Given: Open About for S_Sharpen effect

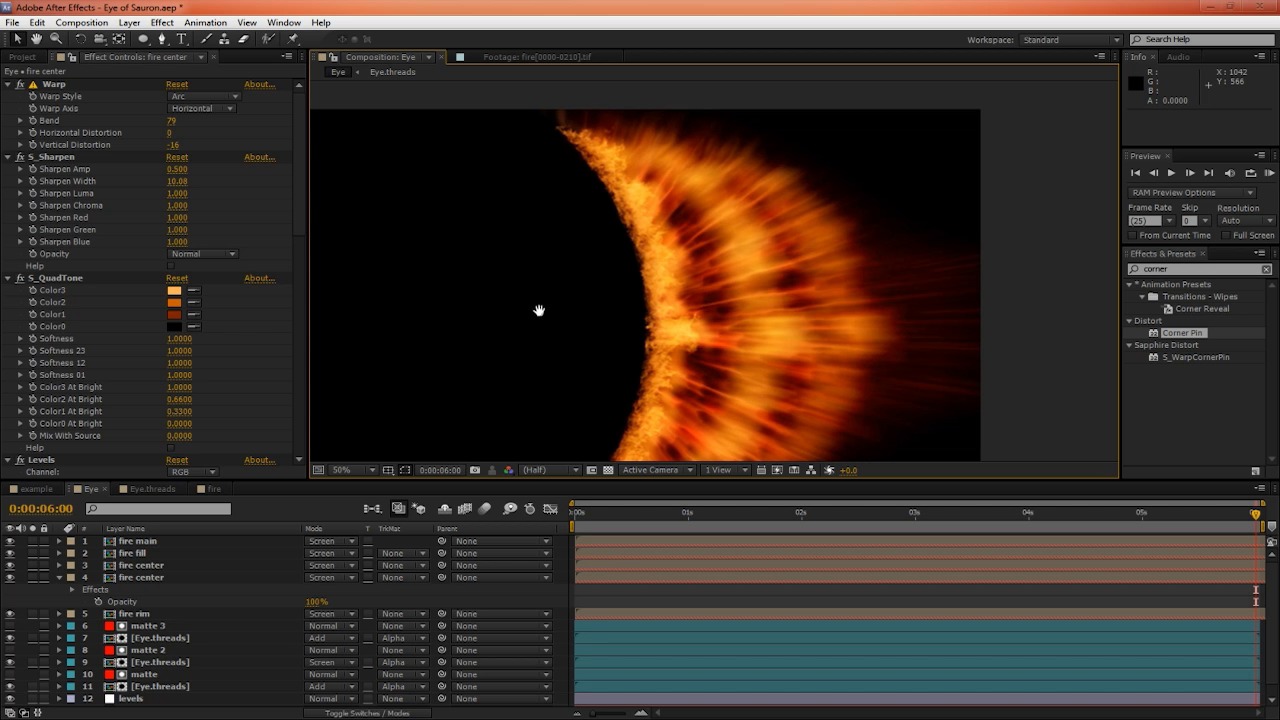Looking at the screenshot, I should tap(259, 157).
